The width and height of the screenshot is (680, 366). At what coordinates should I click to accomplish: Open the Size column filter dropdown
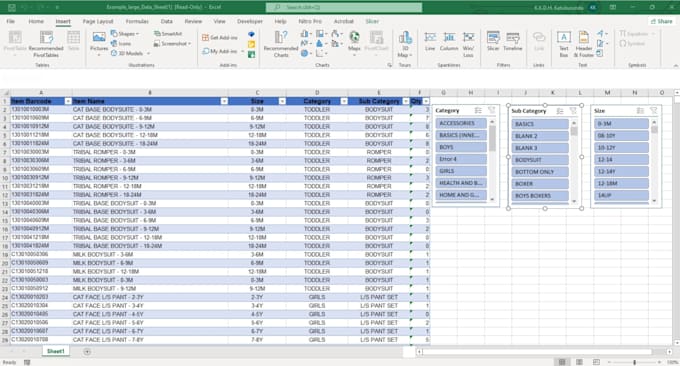point(282,101)
